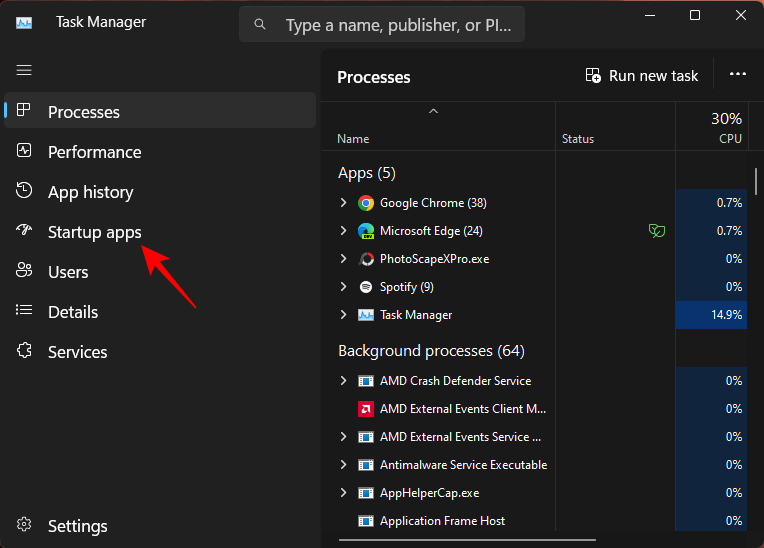The width and height of the screenshot is (764, 548).
Task: Click the Google Chrome app icon
Action: (x=366, y=203)
